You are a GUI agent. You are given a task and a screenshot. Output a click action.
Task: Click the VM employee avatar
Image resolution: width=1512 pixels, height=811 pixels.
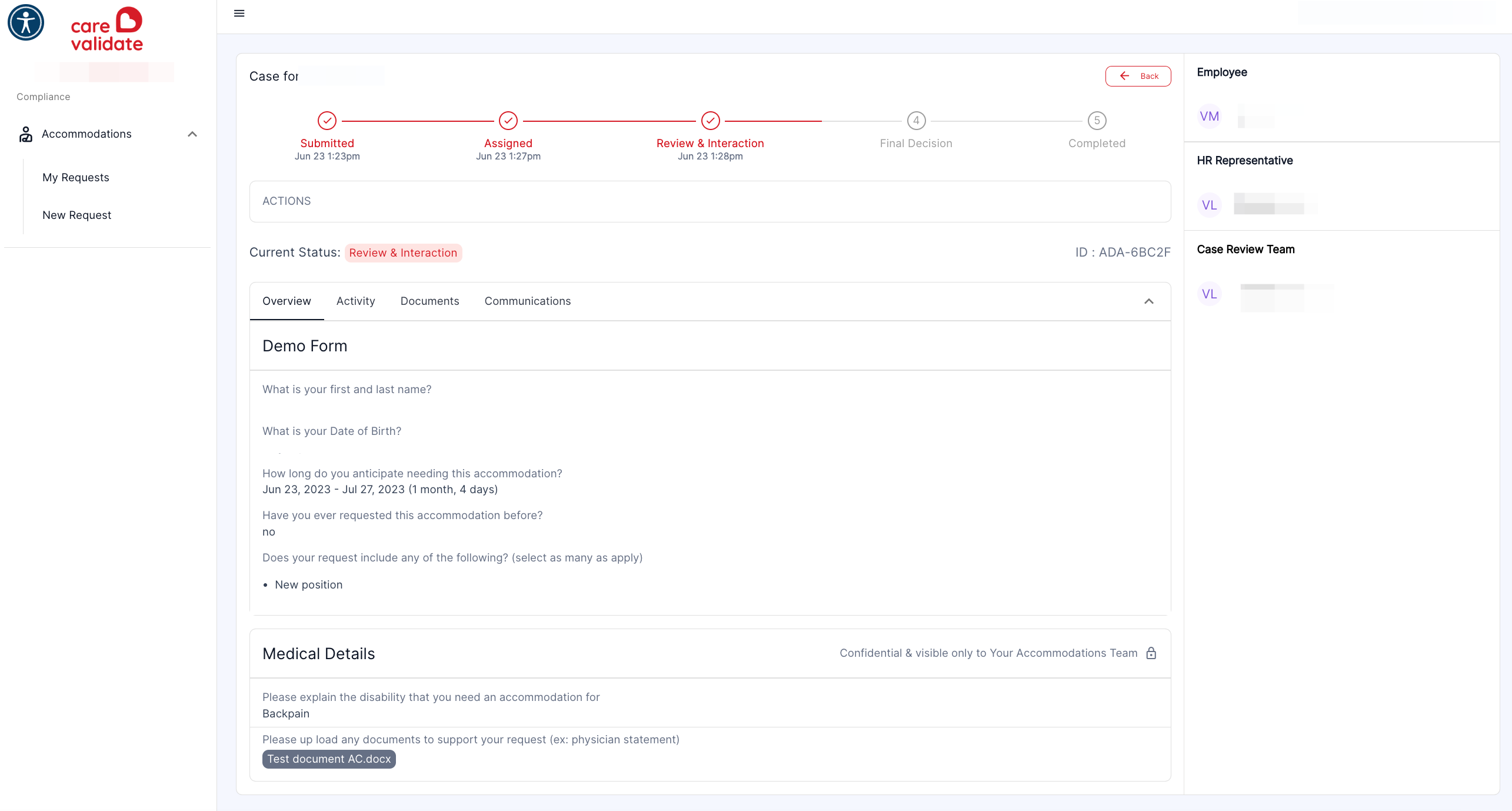(1209, 117)
